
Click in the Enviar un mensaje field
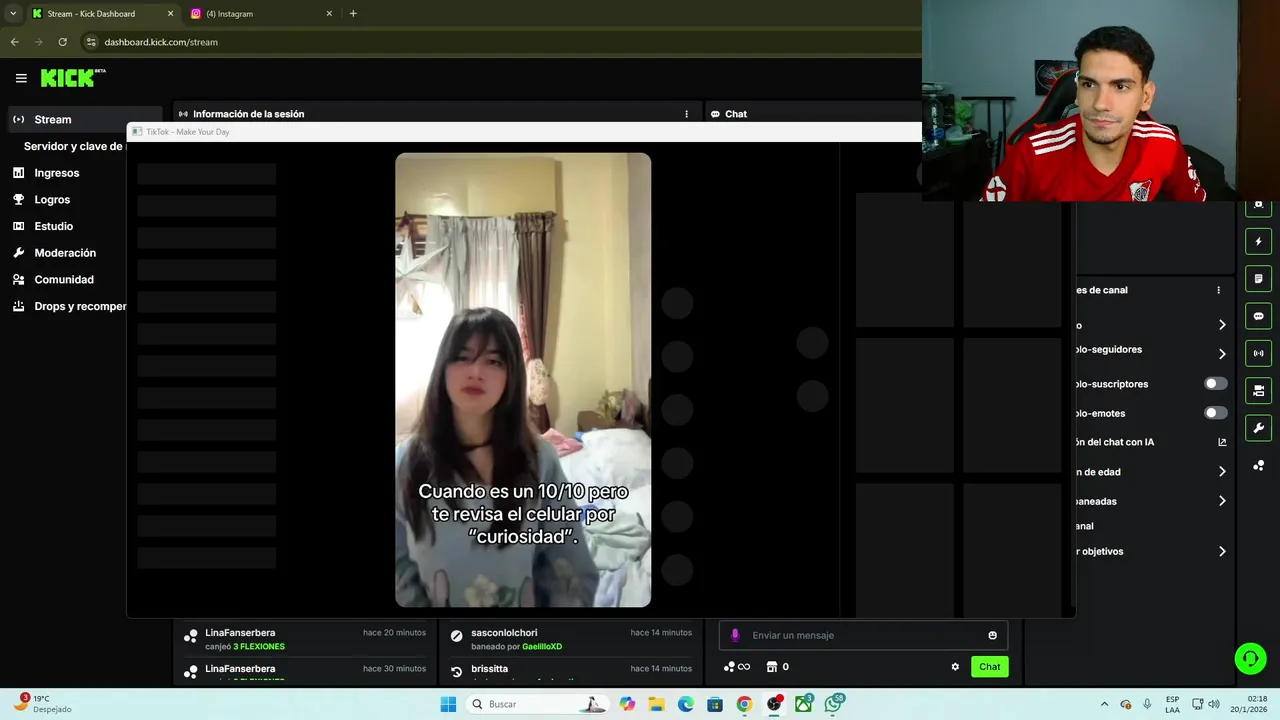[865, 635]
